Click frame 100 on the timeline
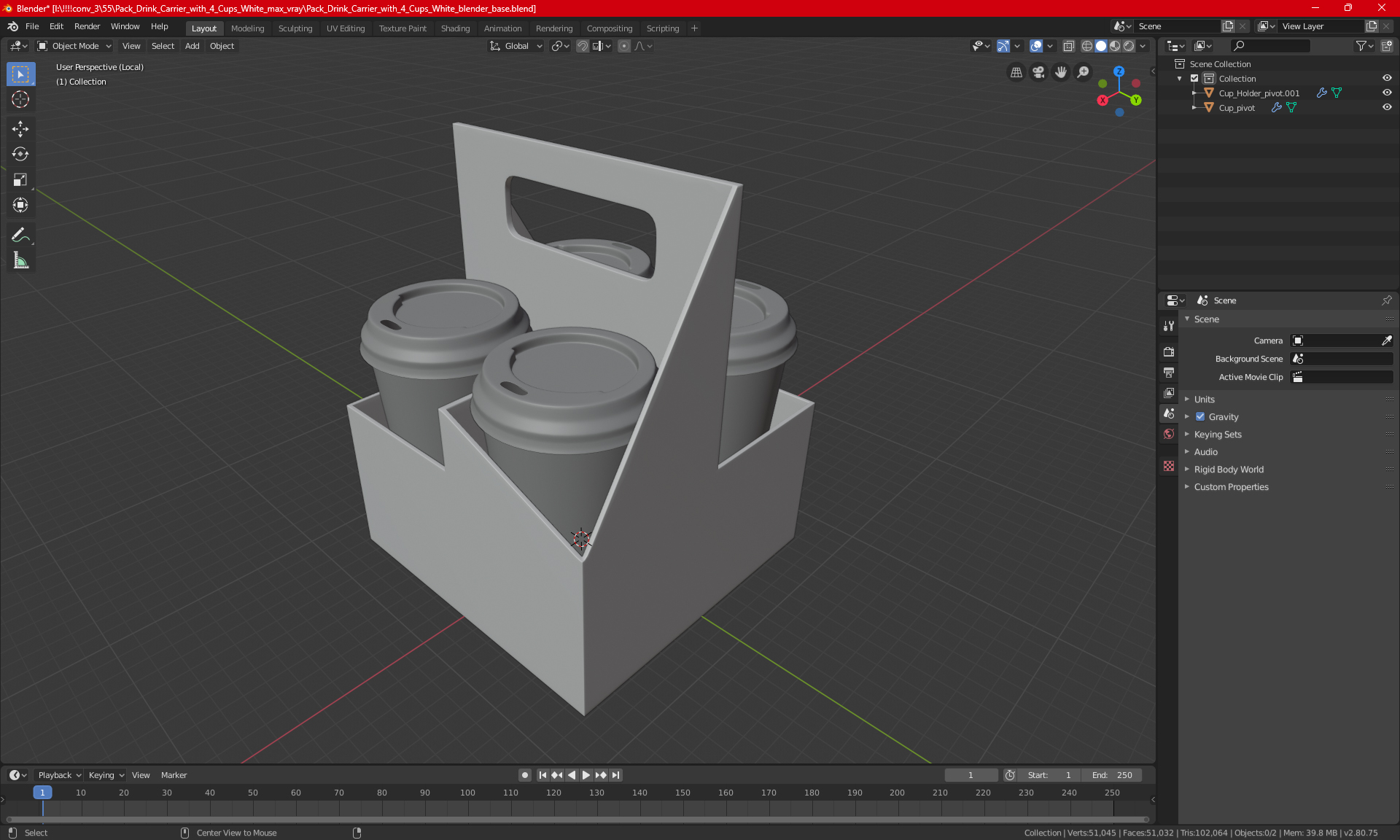Viewport: 1400px width, 840px height. click(x=468, y=793)
